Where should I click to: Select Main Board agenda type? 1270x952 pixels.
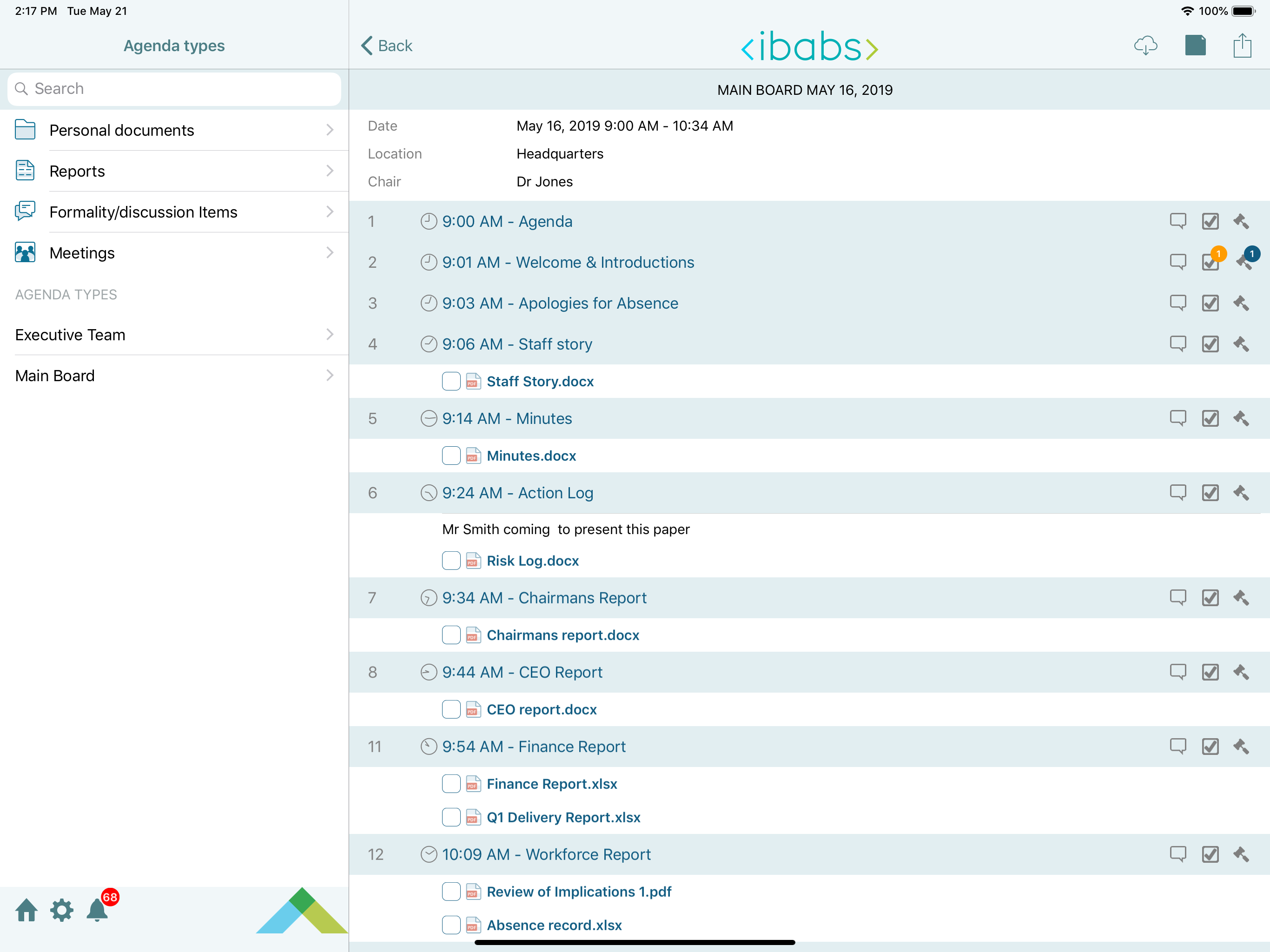click(174, 376)
